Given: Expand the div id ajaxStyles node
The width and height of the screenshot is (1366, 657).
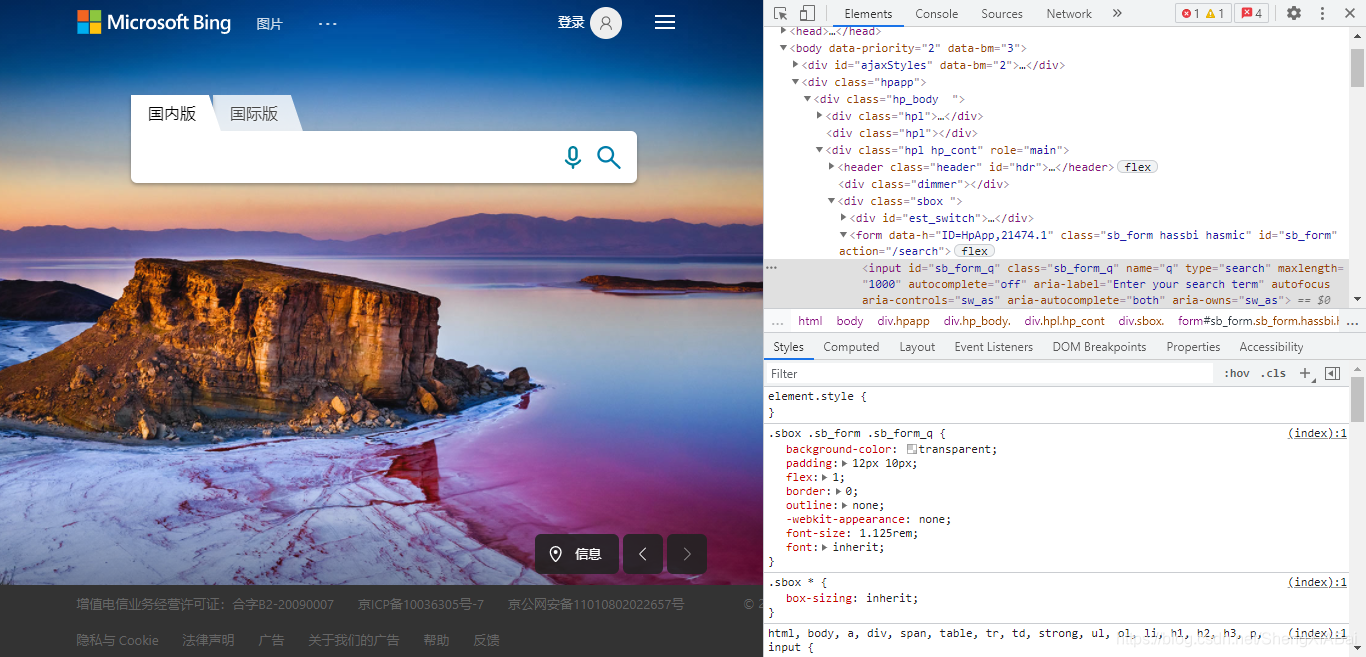Looking at the screenshot, I should pyautogui.click(x=796, y=65).
